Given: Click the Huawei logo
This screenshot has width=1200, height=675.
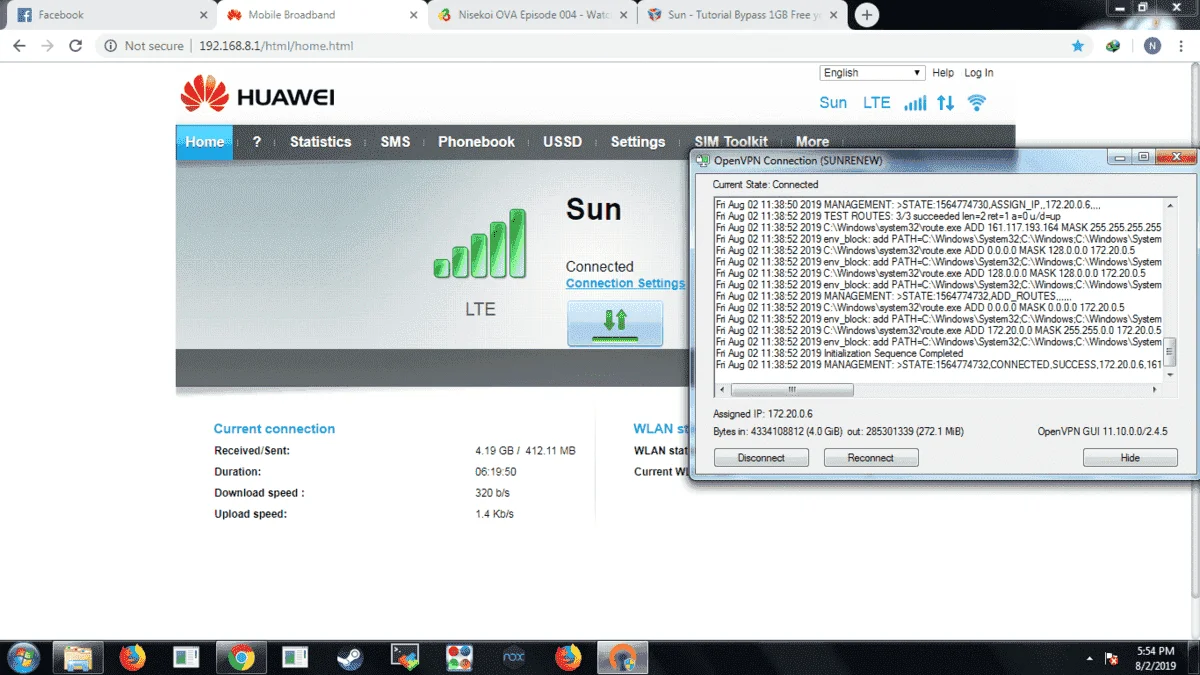Looking at the screenshot, I should pos(257,95).
